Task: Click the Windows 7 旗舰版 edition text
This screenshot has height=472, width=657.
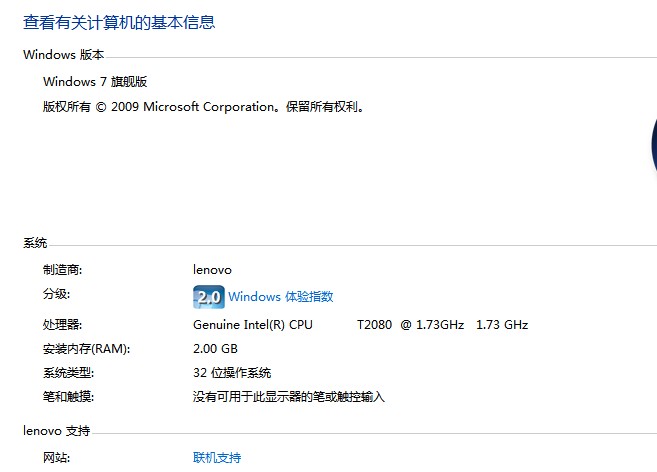Action: point(95,81)
